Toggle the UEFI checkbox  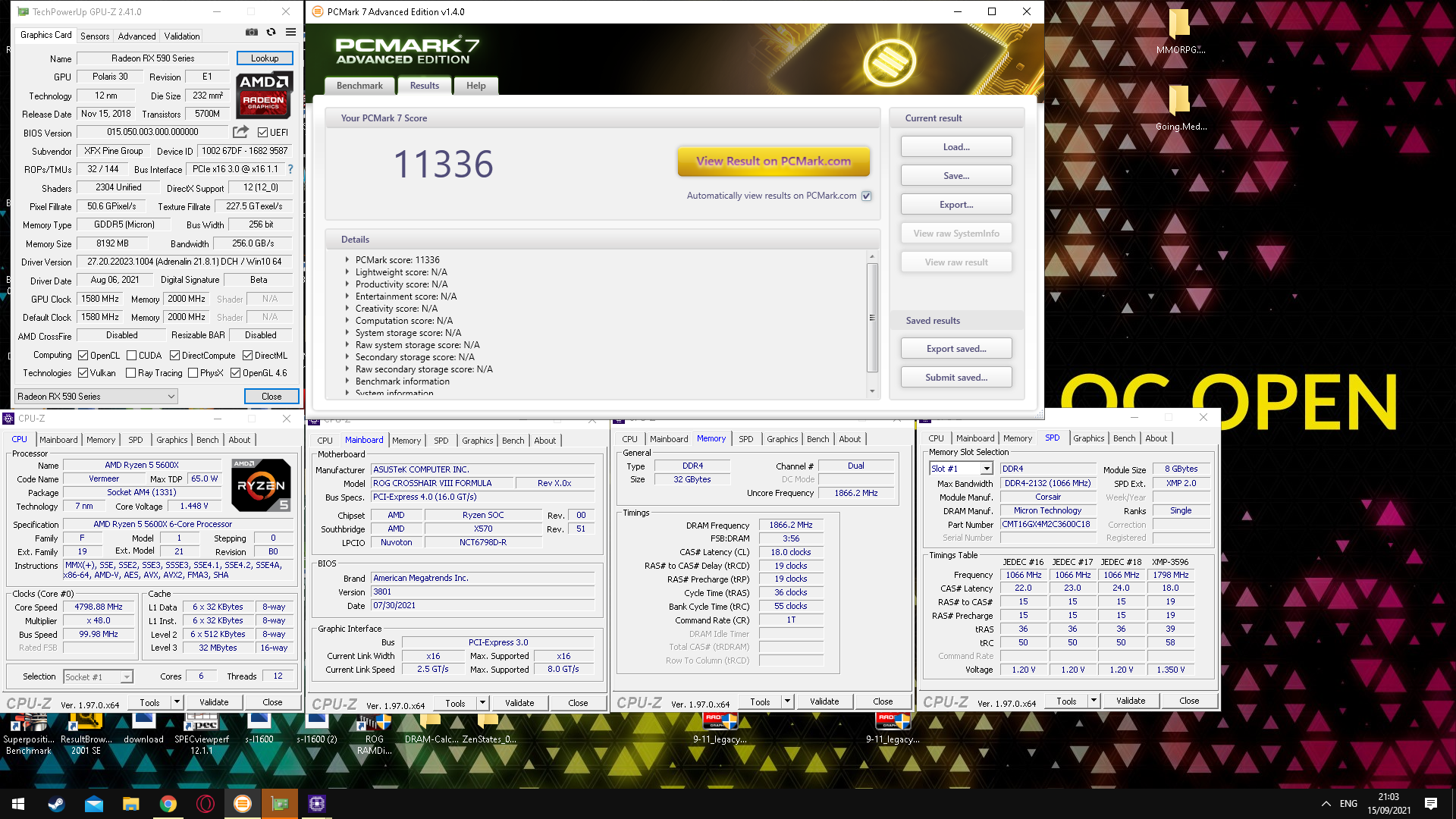[x=262, y=133]
